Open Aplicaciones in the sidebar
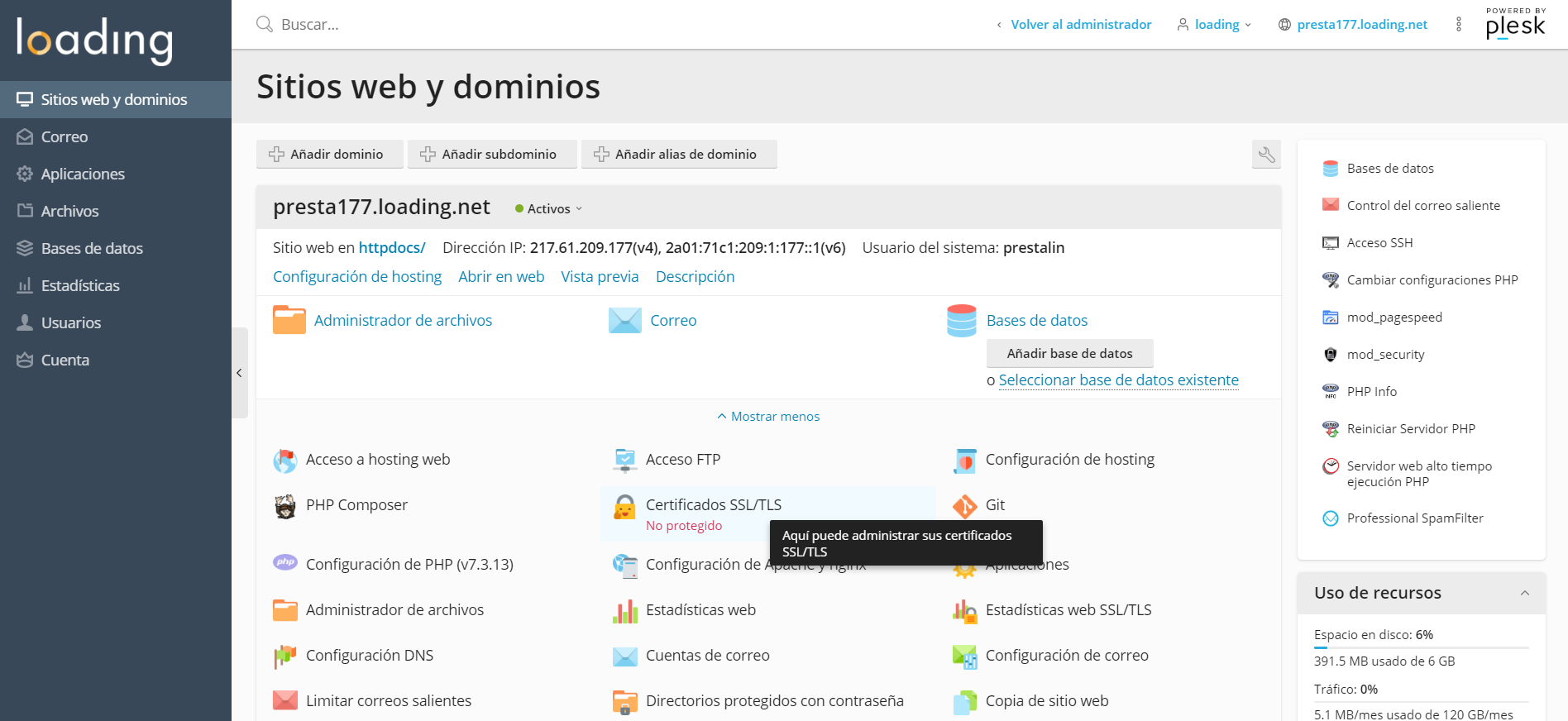Viewport: 1568px width, 721px height. [116, 174]
